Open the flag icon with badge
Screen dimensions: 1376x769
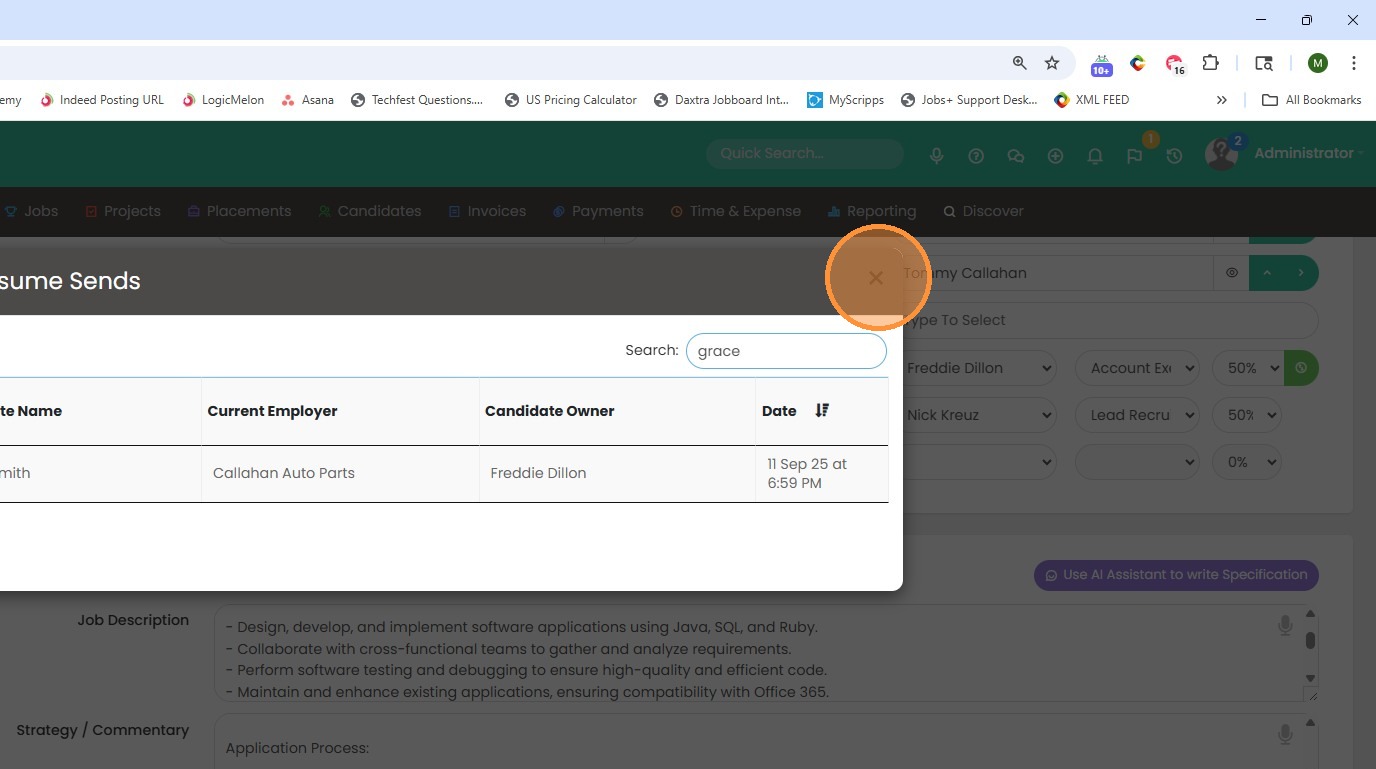(1135, 155)
